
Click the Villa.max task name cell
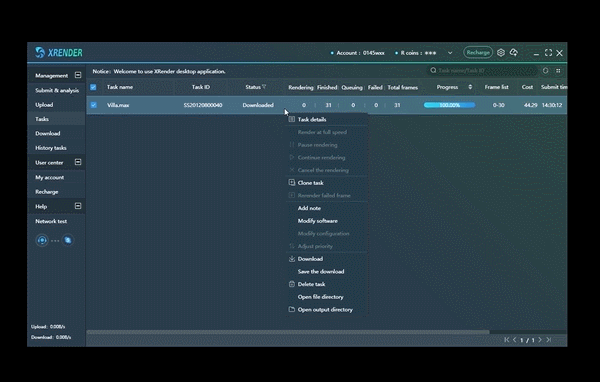tap(118, 105)
